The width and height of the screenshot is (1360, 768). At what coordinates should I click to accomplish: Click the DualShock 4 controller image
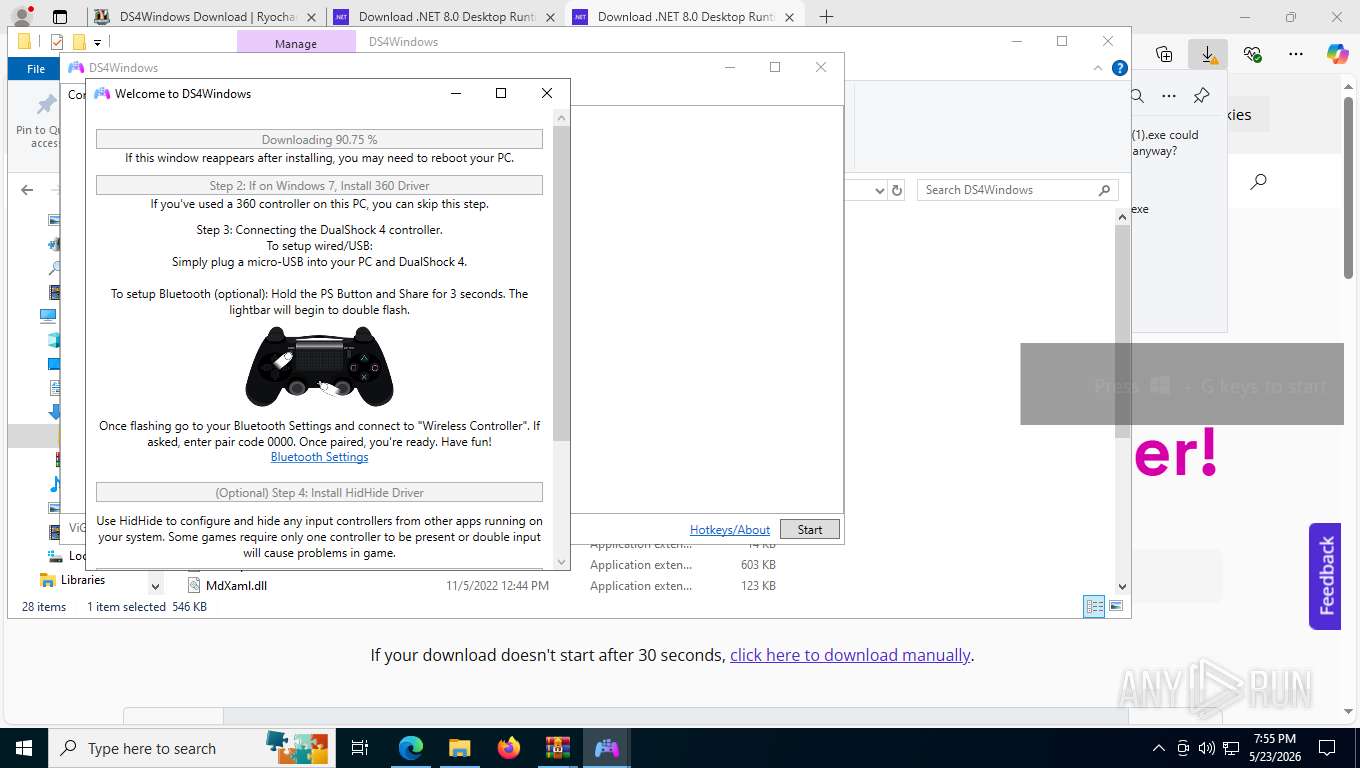tap(319, 366)
